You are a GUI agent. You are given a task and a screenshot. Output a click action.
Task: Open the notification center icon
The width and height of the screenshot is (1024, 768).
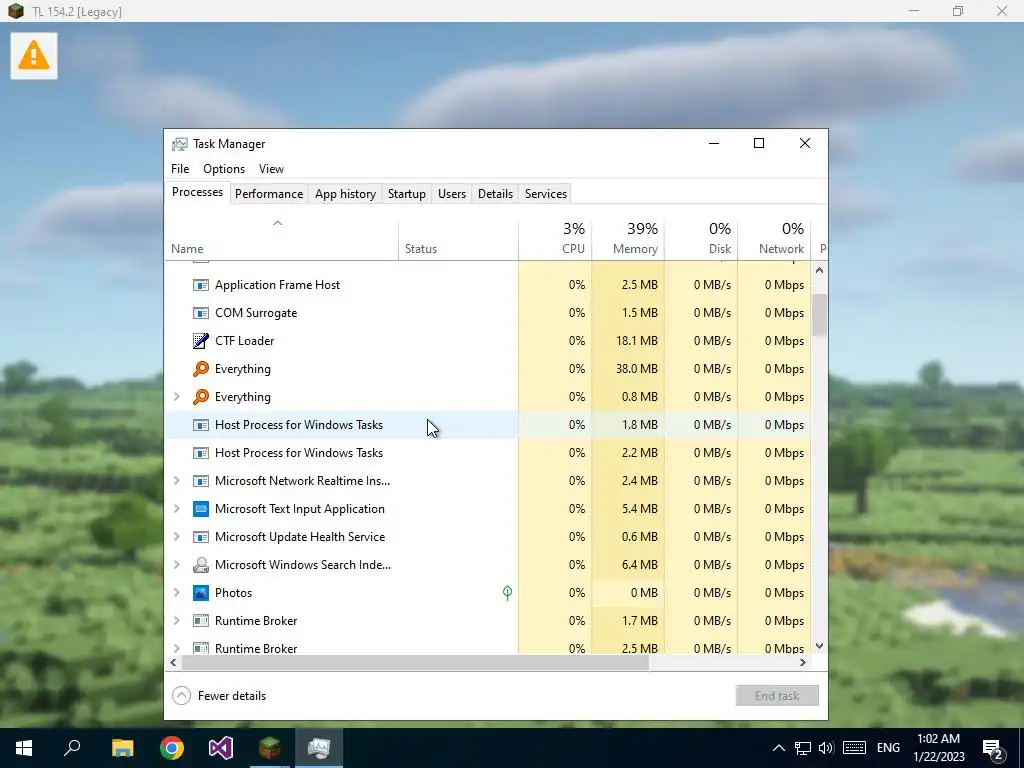point(993,749)
